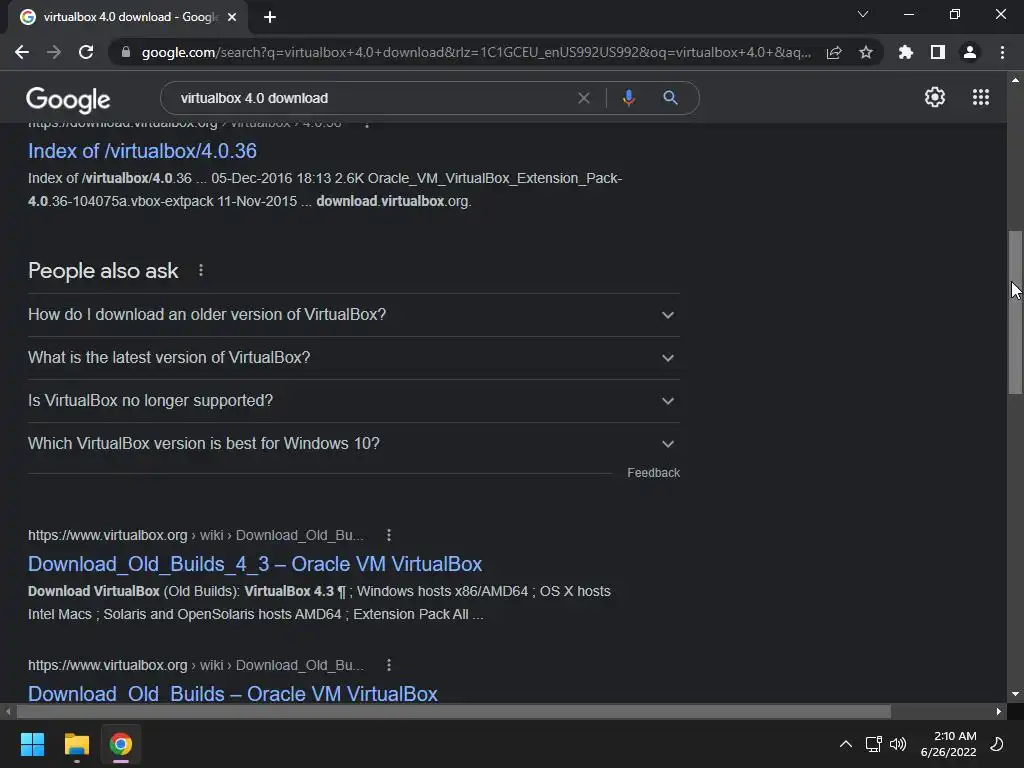The width and height of the screenshot is (1024, 768).
Task: Show hidden system tray icons
Action: 846,744
